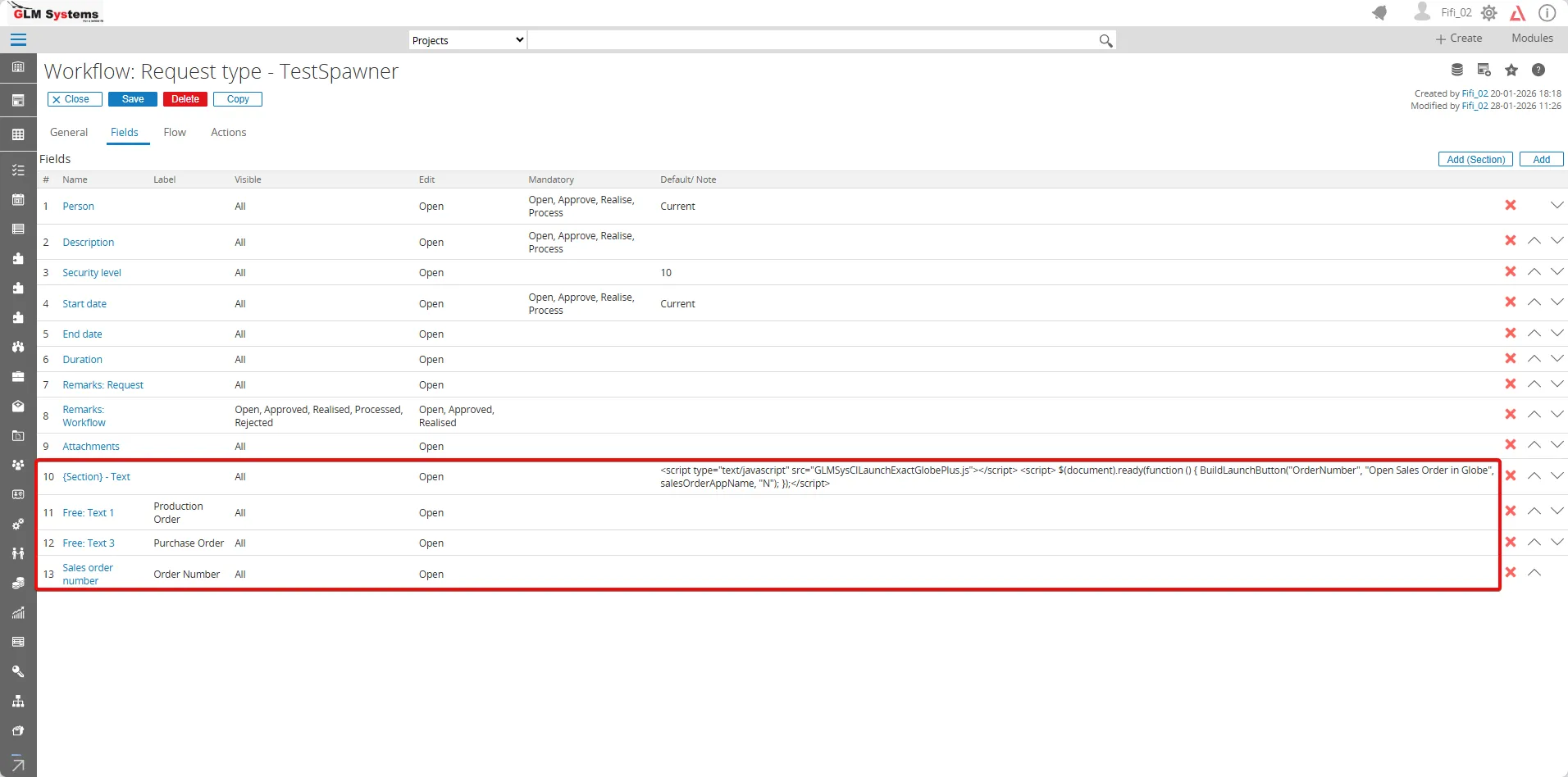Viewport: 1568px width, 777px height.
Task: Open the hamburger navigation menu
Action: tap(18, 39)
